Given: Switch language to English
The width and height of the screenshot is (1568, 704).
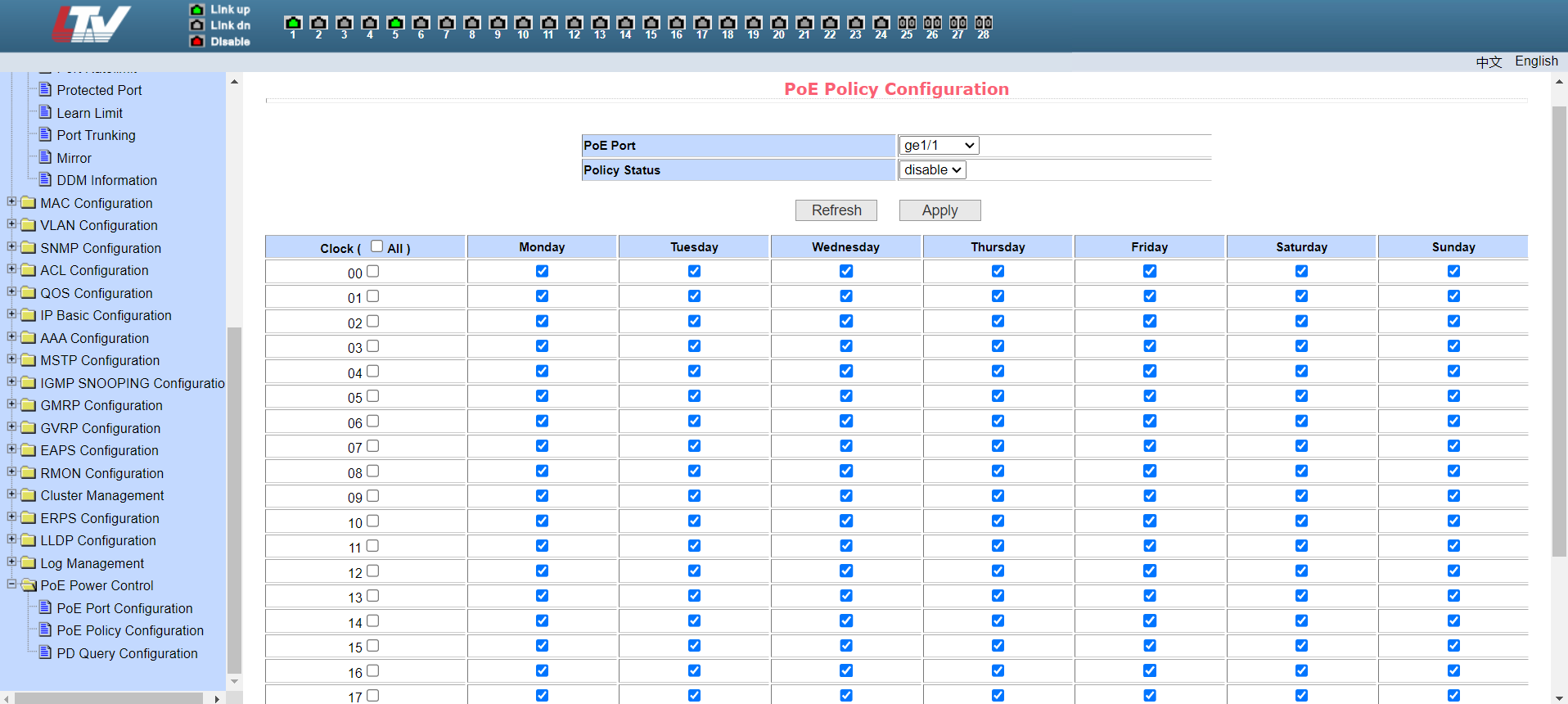Looking at the screenshot, I should (1536, 61).
